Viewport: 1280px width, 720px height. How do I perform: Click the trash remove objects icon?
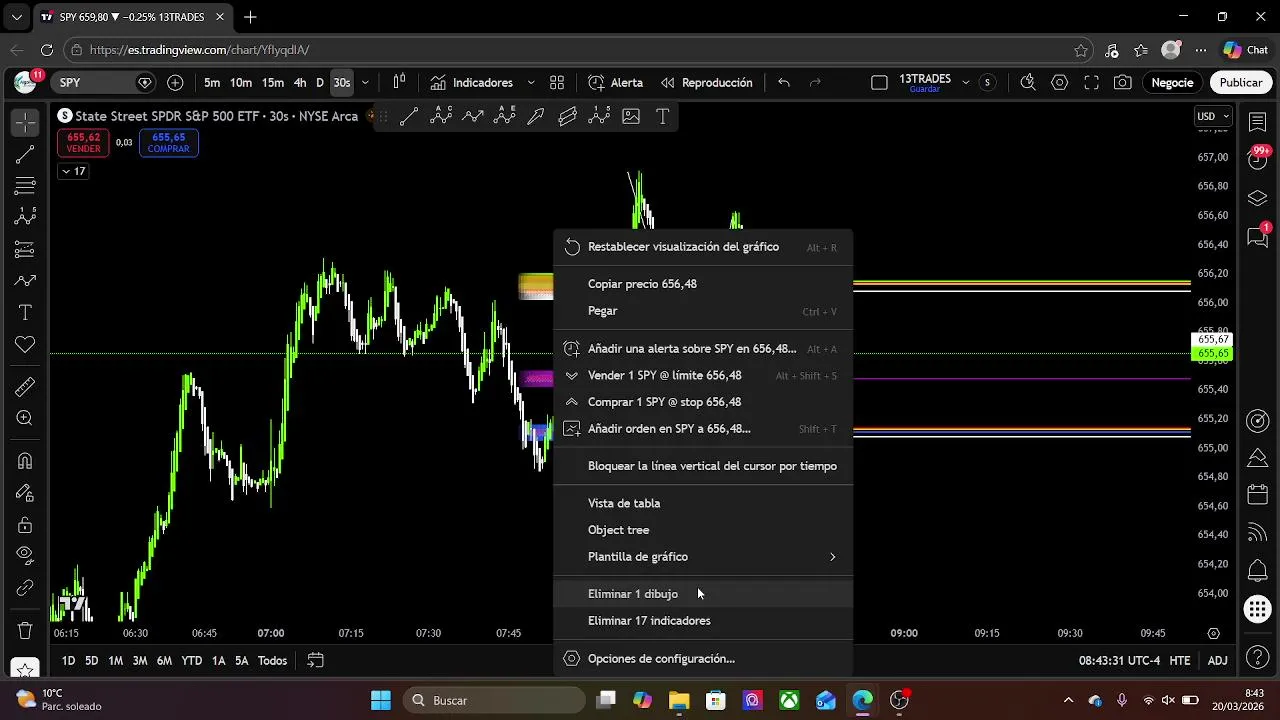click(x=25, y=631)
